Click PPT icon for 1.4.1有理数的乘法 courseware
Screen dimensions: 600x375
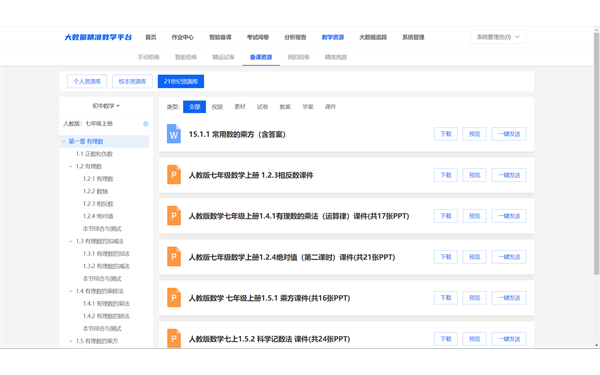click(x=174, y=216)
